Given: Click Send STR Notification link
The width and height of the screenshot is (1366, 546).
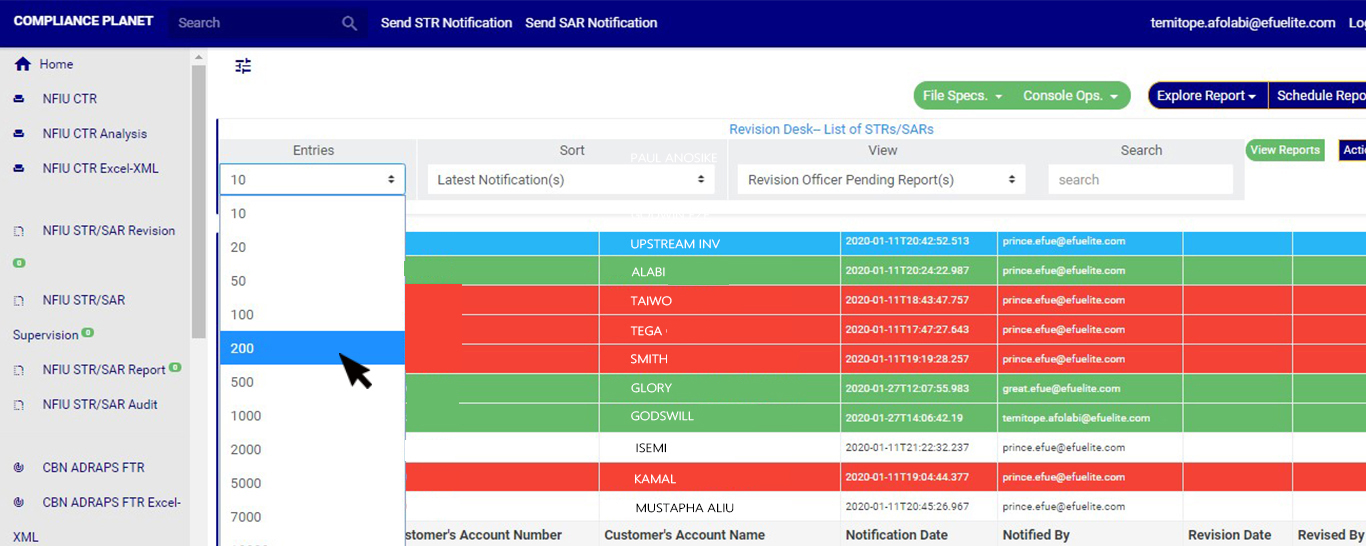Looking at the screenshot, I should tap(446, 23).
